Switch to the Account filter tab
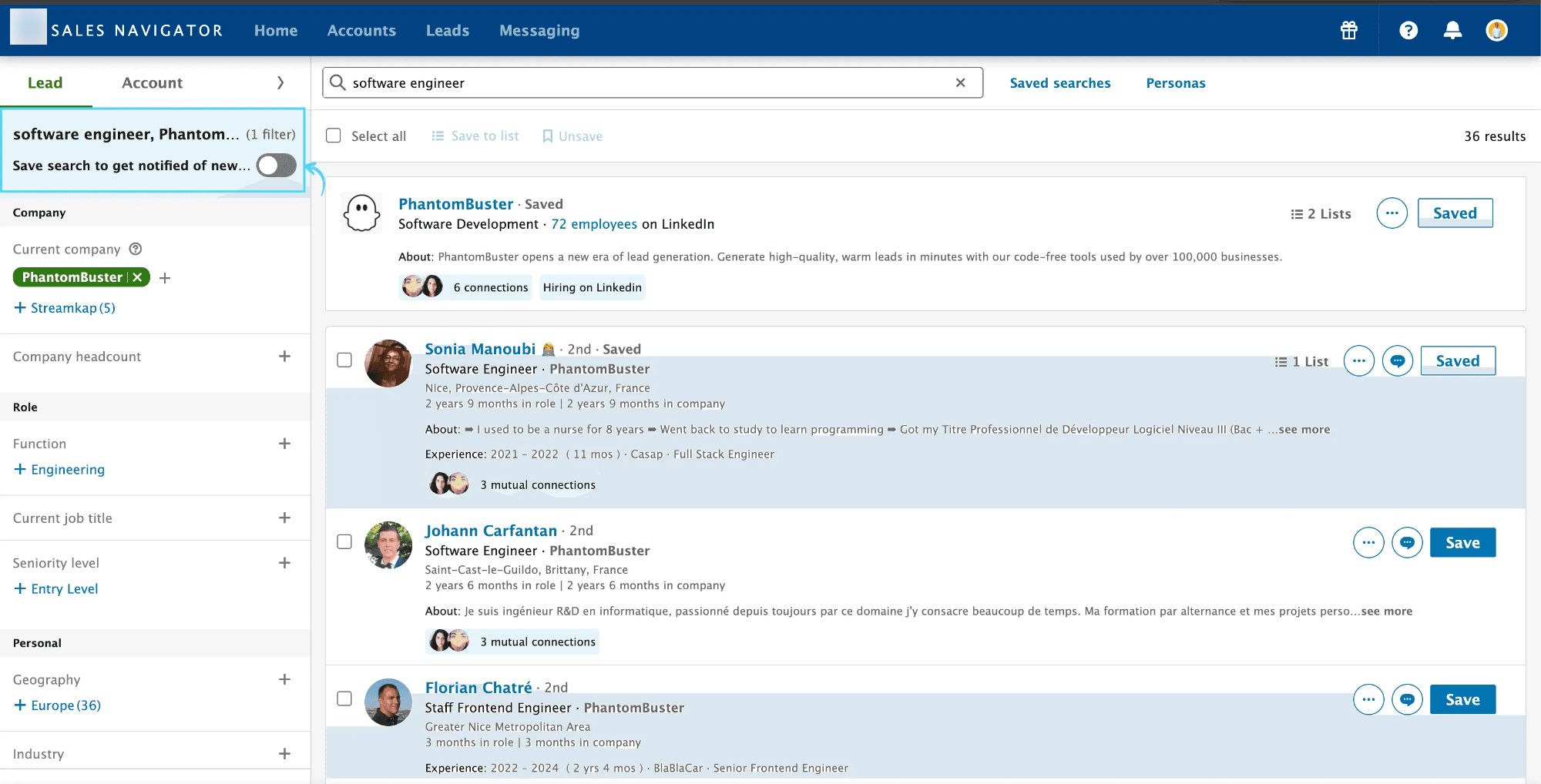 pyautogui.click(x=152, y=82)
